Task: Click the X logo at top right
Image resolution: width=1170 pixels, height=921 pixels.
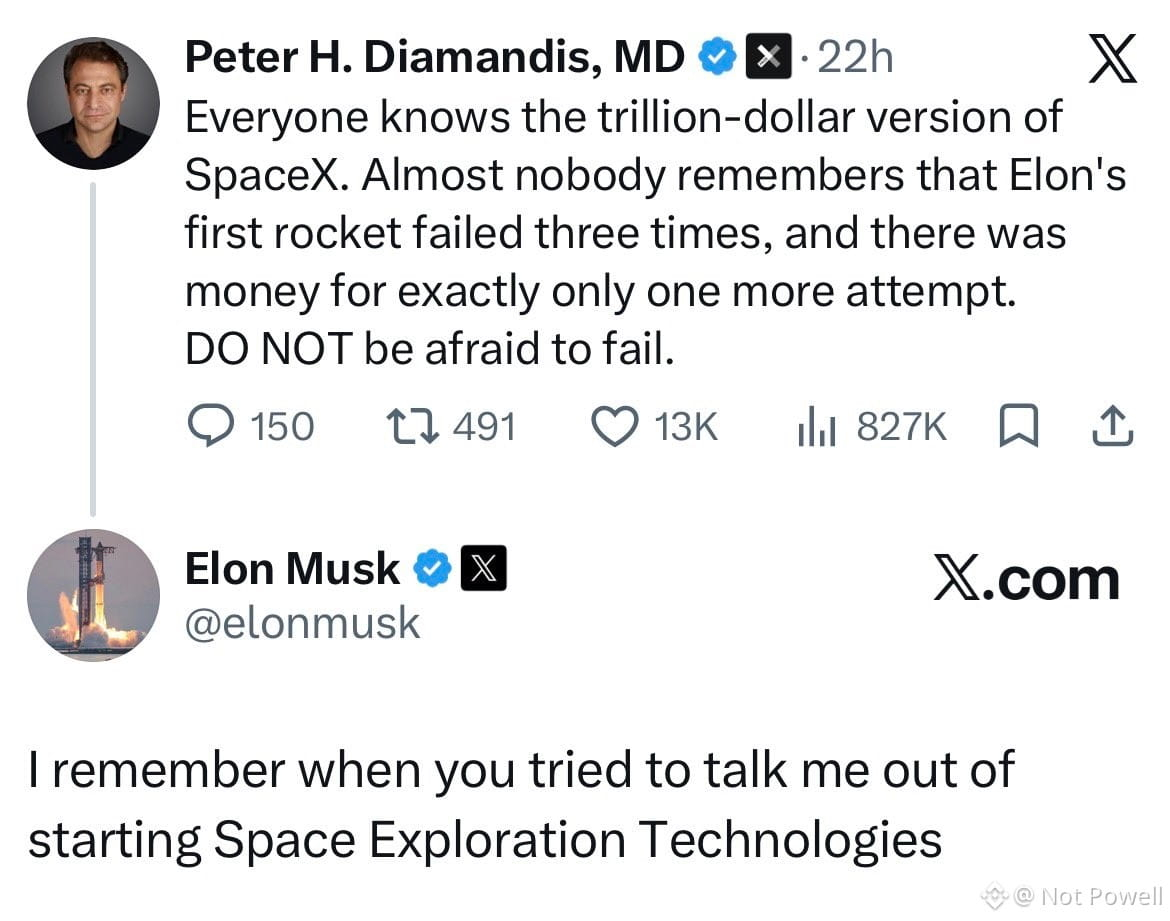Action: 1113,58
